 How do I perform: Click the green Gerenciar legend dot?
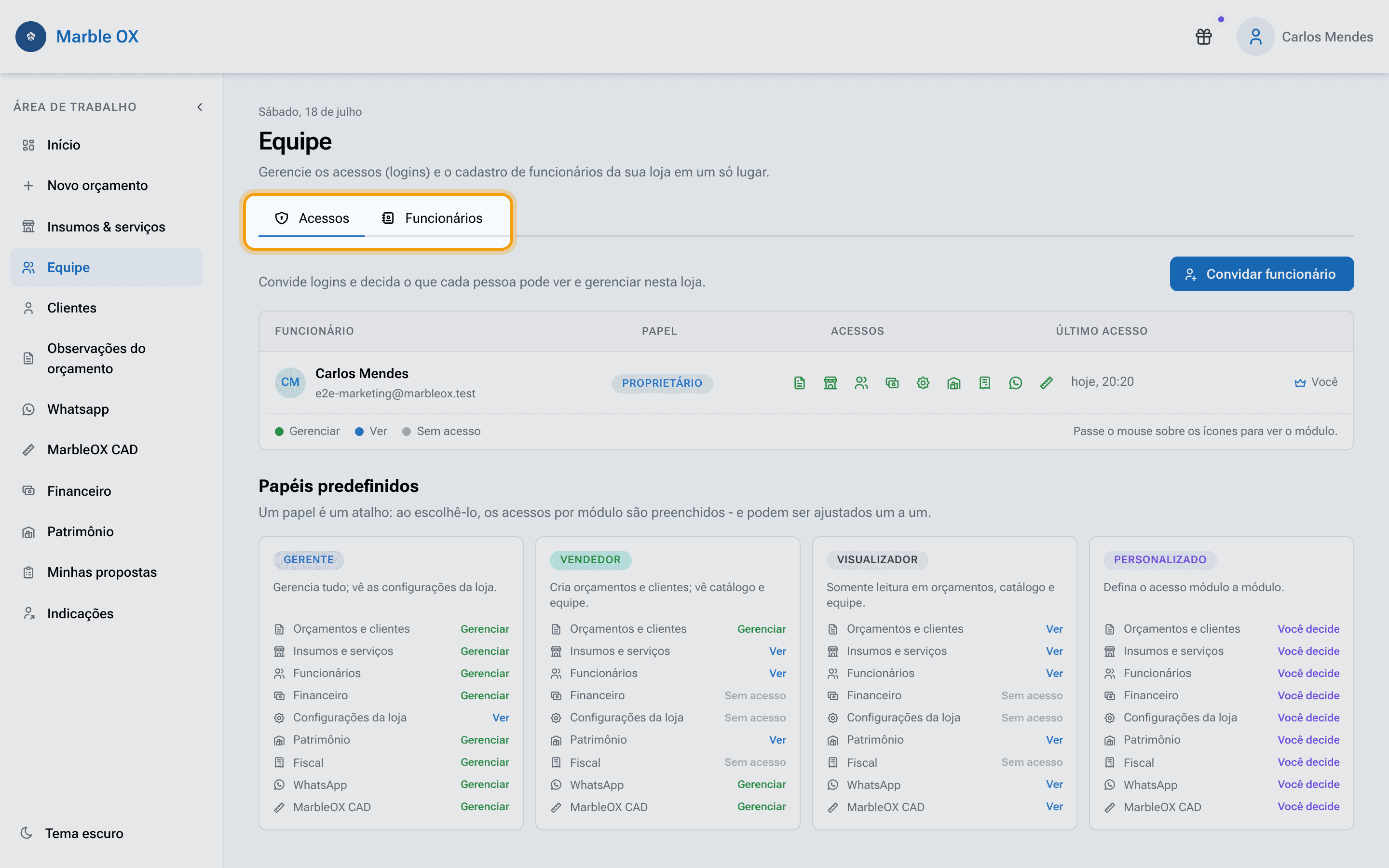tap(280, 431)
